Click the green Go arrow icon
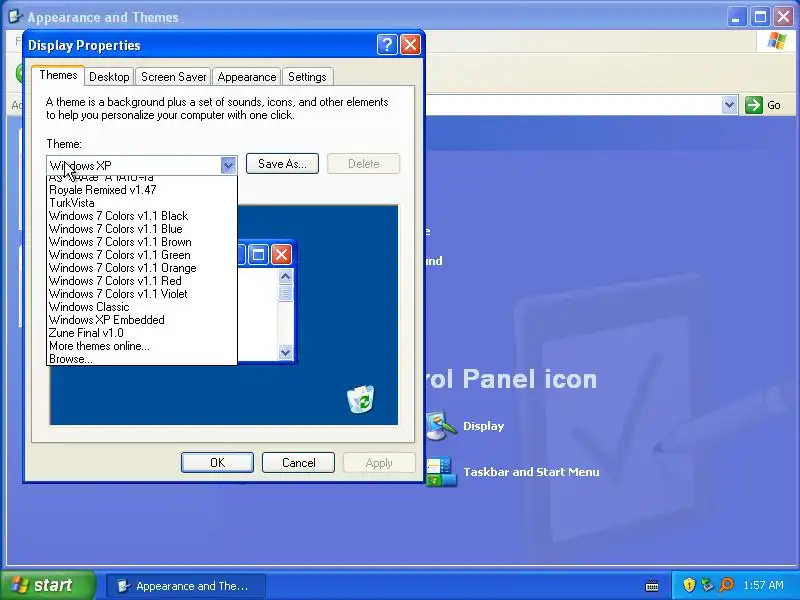Screen dimensions: 800x600 [754, 105]
